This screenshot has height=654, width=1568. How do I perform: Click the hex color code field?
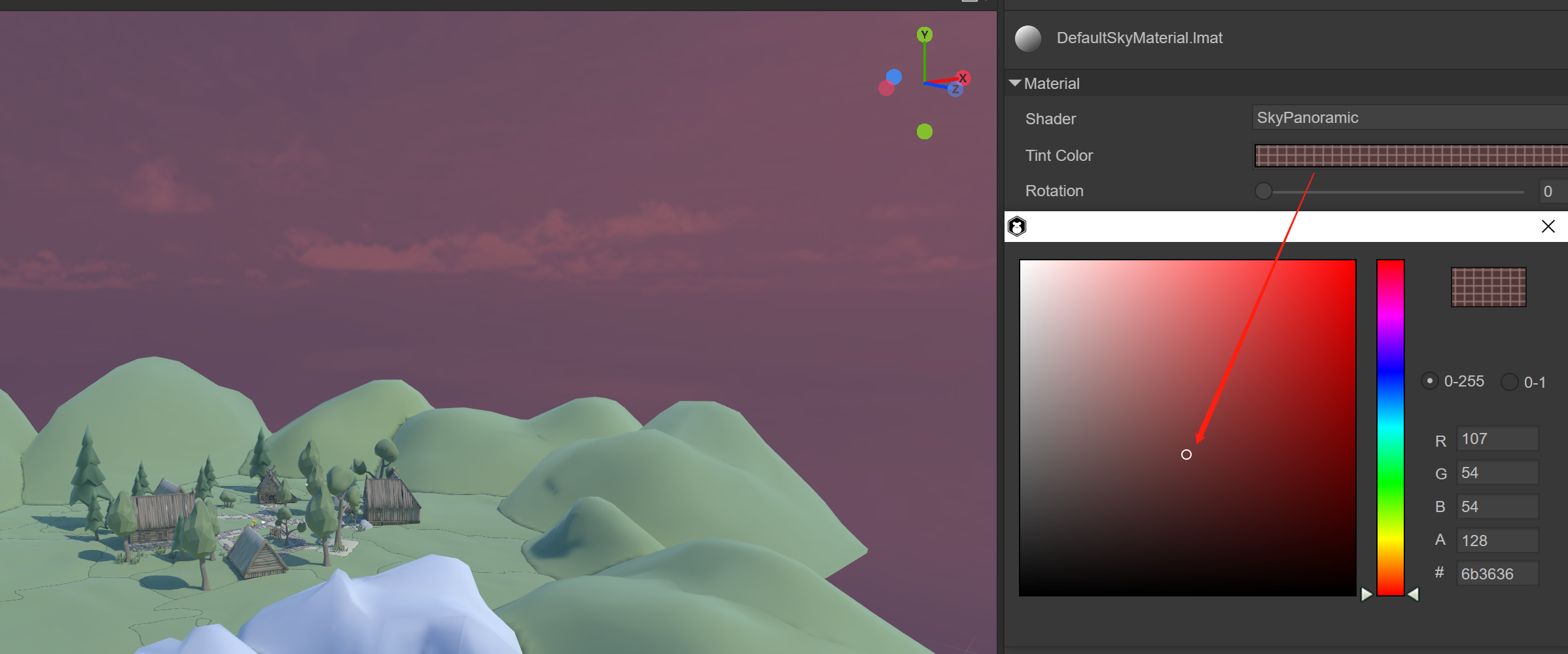1497,574
